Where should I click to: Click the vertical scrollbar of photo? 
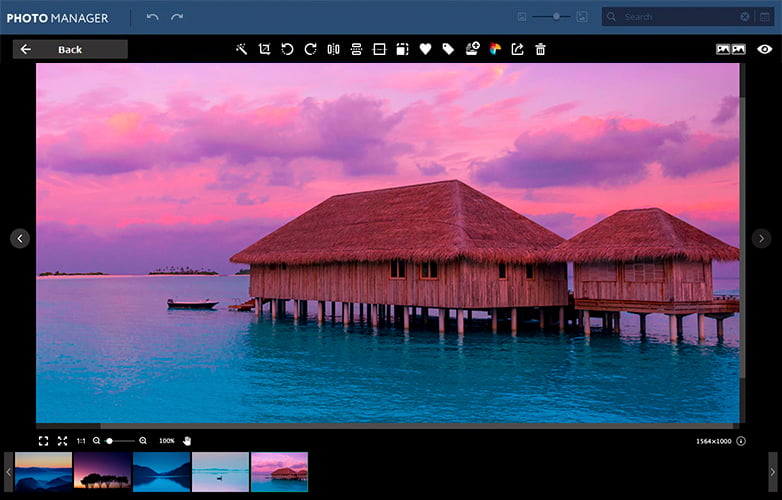743,238
